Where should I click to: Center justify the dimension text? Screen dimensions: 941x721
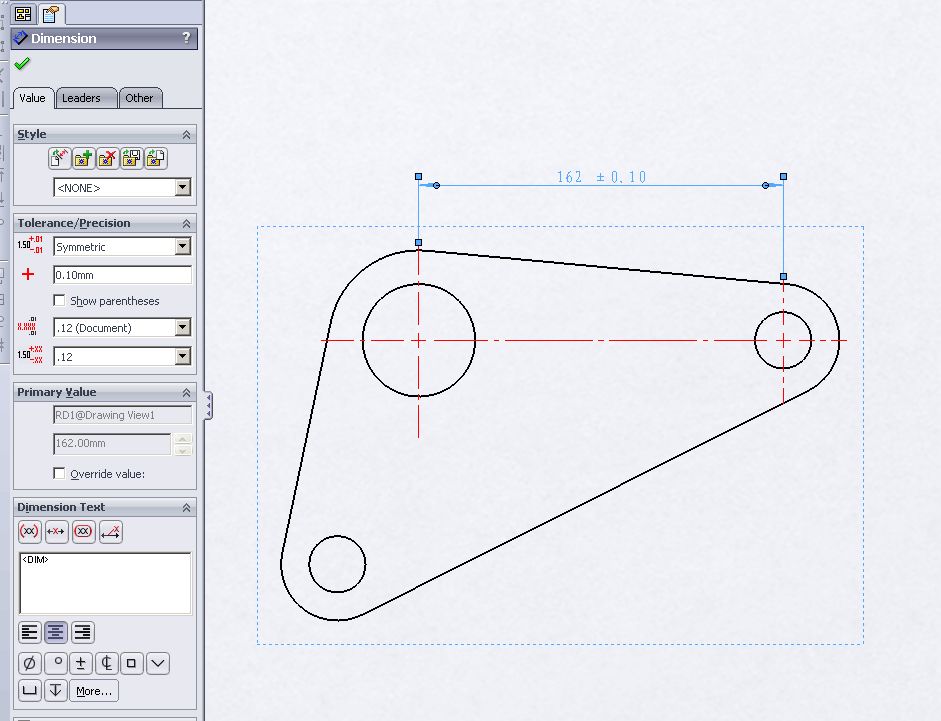click(x=56, y=632)
